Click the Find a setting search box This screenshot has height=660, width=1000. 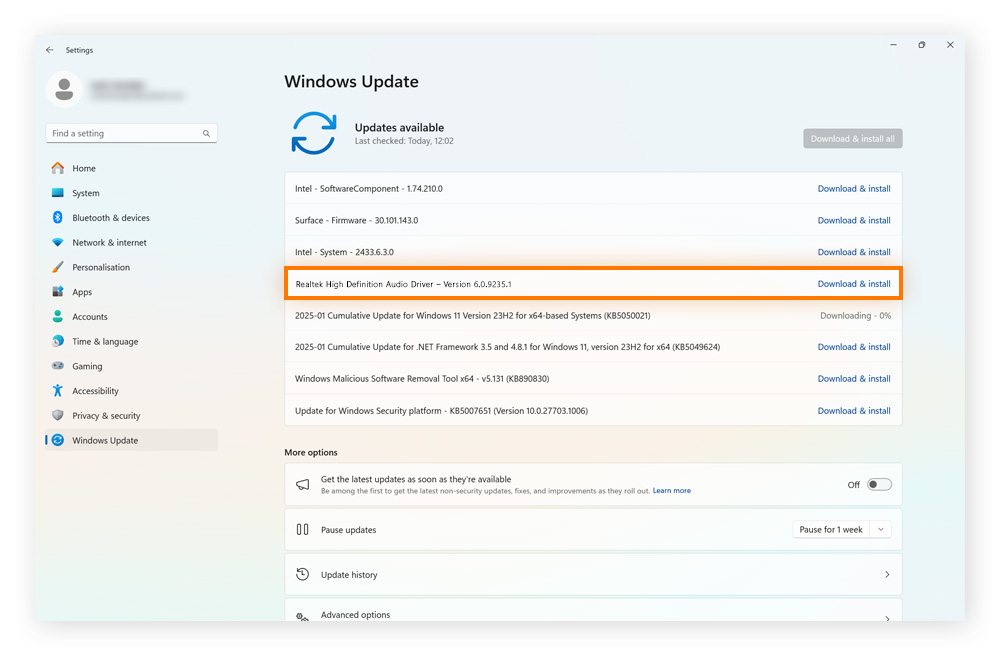(x=131, y=133)
